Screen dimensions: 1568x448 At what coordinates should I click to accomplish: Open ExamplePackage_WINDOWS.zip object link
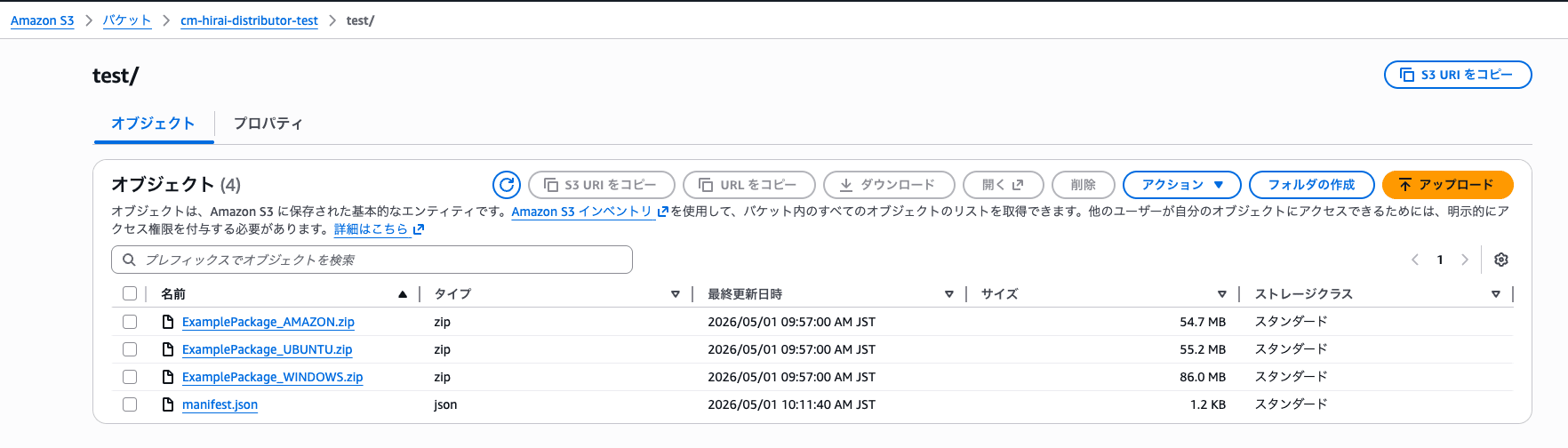tap(273, 377)
